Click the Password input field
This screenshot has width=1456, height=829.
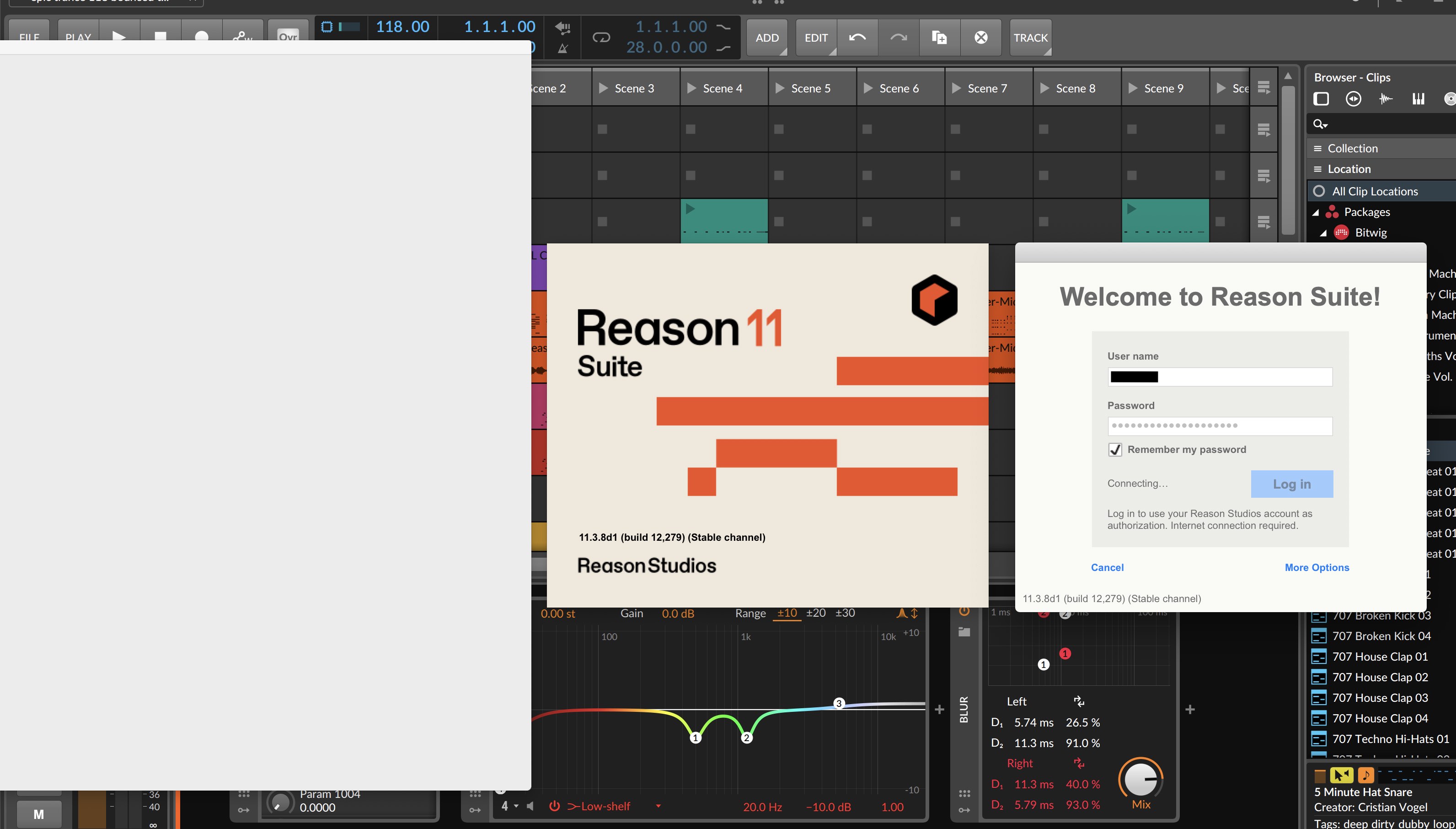1220,426
